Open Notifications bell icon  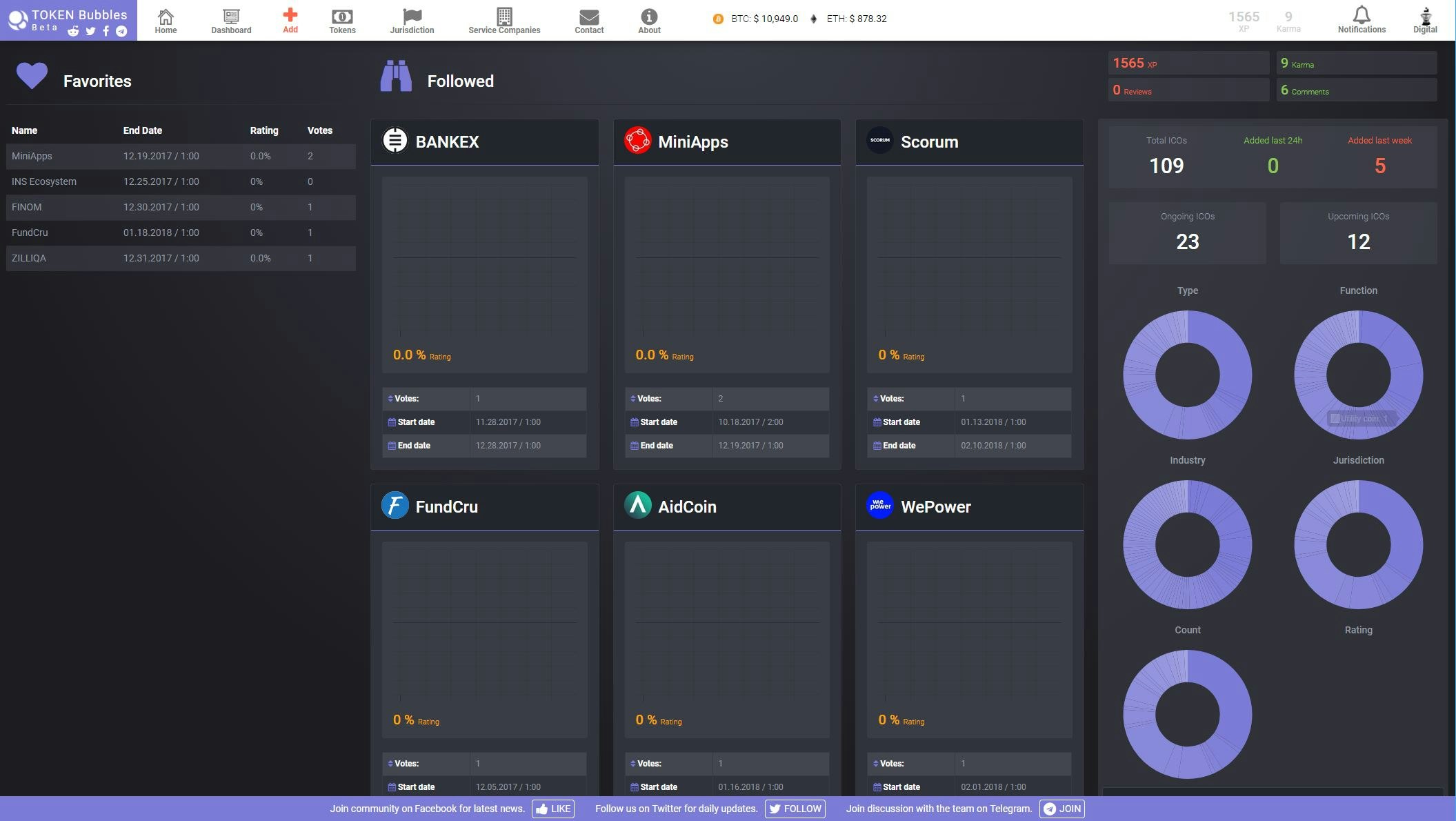1361,15
